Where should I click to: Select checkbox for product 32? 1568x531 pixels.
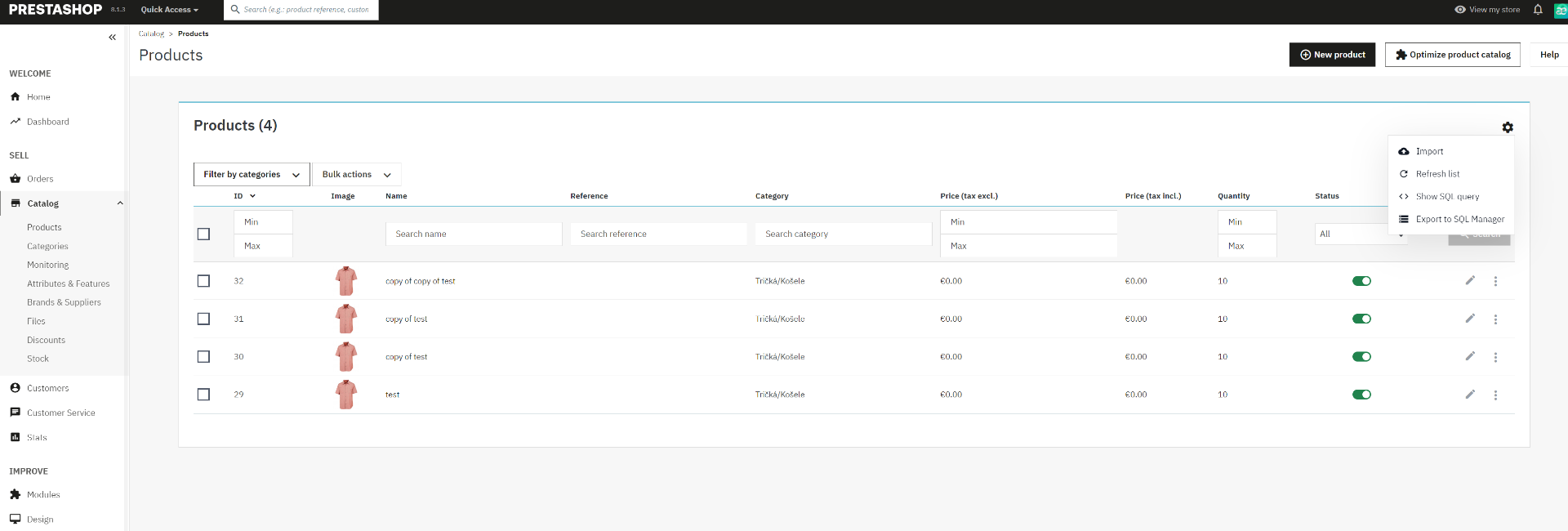pyautogui.click(x=203, y=281)
